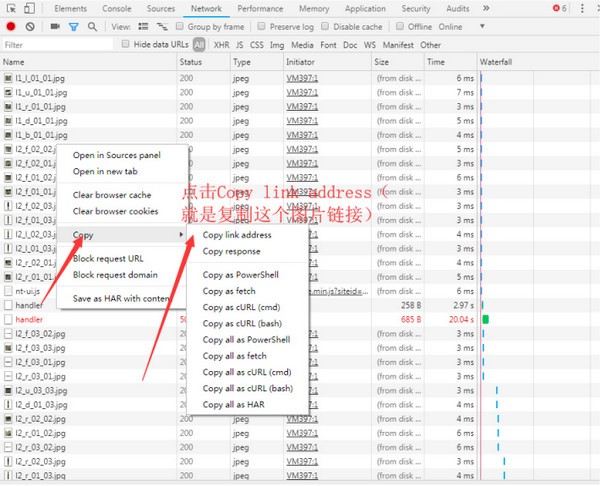Expand the more tabs chevron

click(485, 8)
